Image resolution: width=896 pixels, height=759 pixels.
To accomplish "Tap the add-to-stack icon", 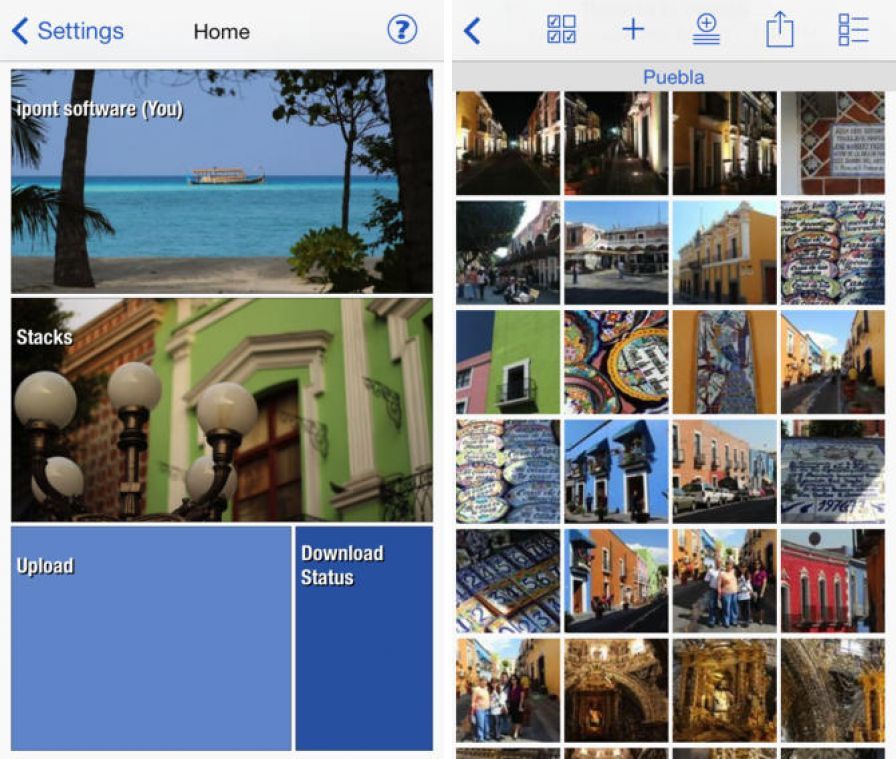I will 706,30.
